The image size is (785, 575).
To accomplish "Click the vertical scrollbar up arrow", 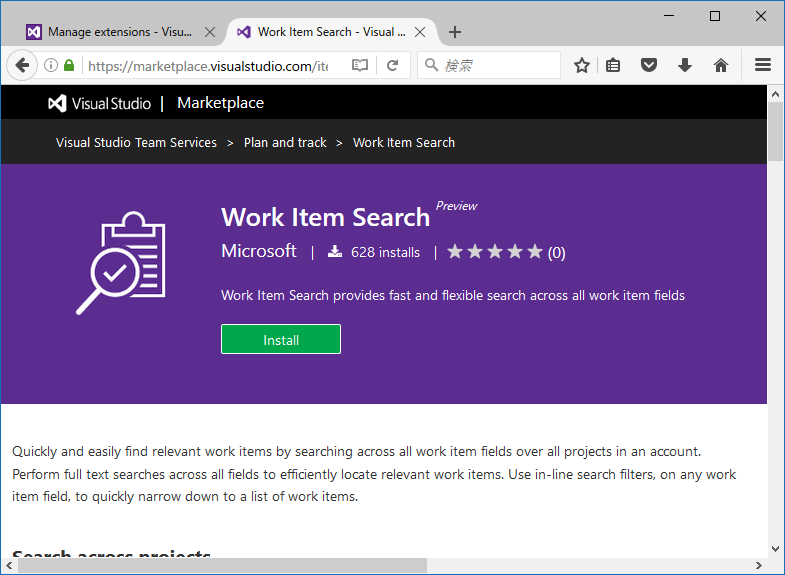I will [x=775, y=94].
